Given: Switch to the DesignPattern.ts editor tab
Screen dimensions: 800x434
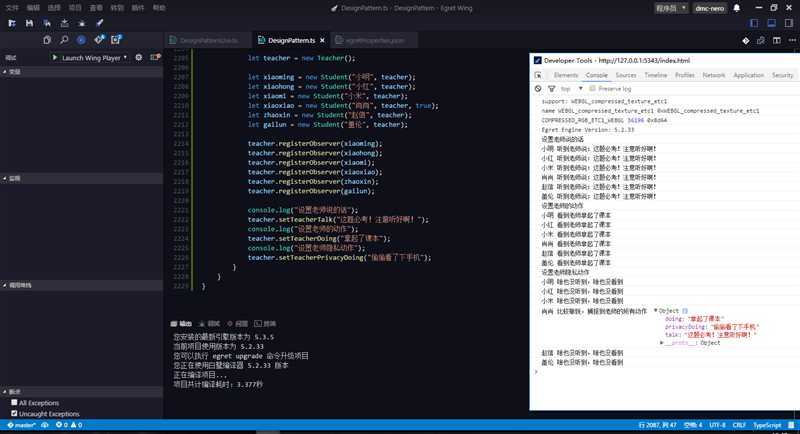Looking at the screenshot, I should point(291,40).
